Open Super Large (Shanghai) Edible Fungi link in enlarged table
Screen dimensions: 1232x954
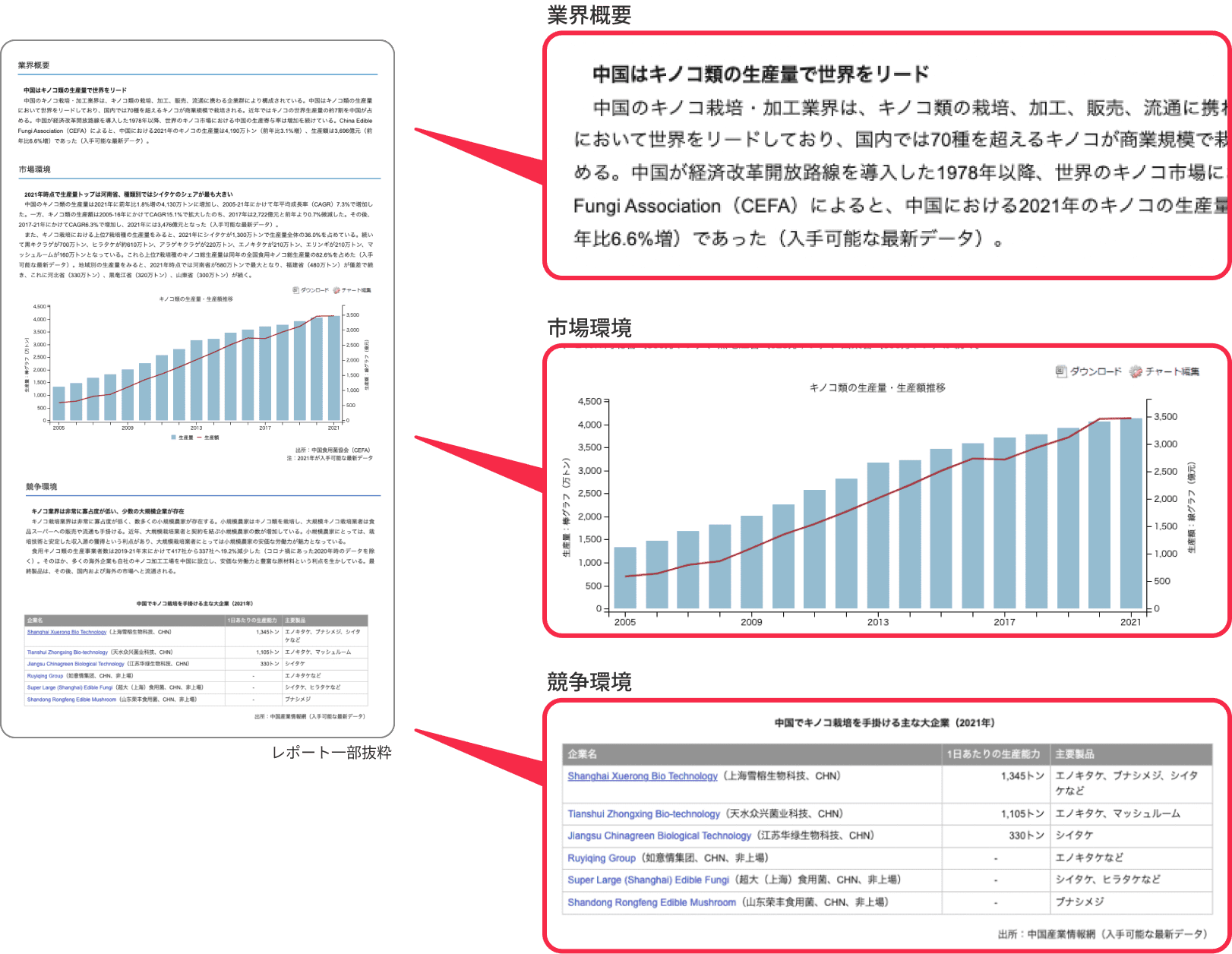pos(649,880)
